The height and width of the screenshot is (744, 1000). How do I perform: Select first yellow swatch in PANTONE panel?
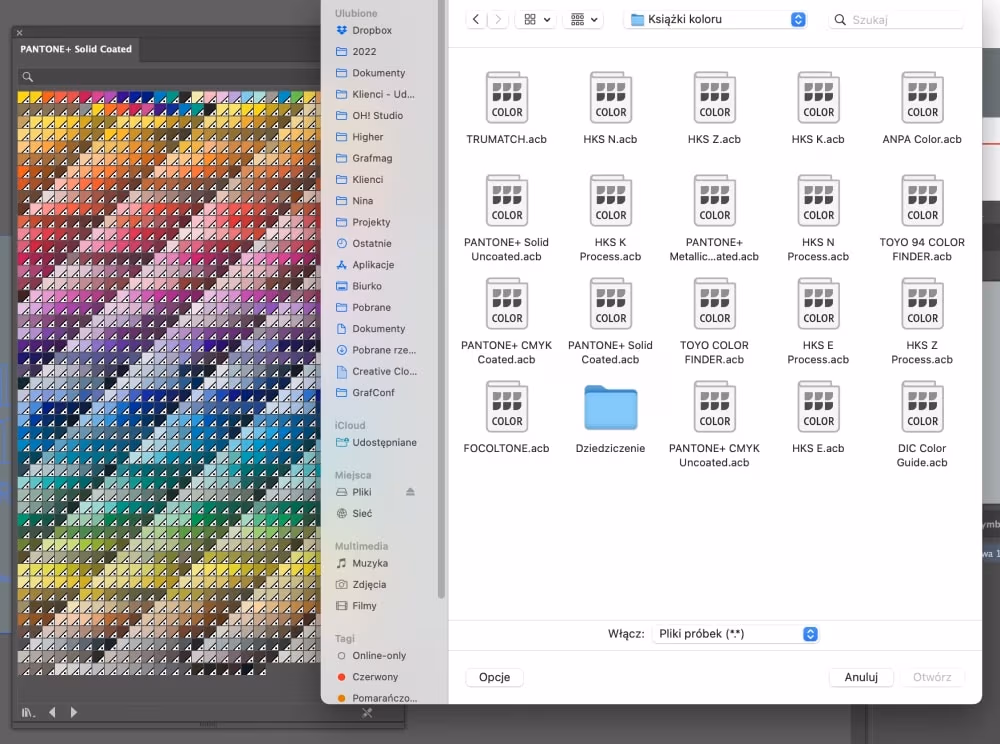click(24, 98)
